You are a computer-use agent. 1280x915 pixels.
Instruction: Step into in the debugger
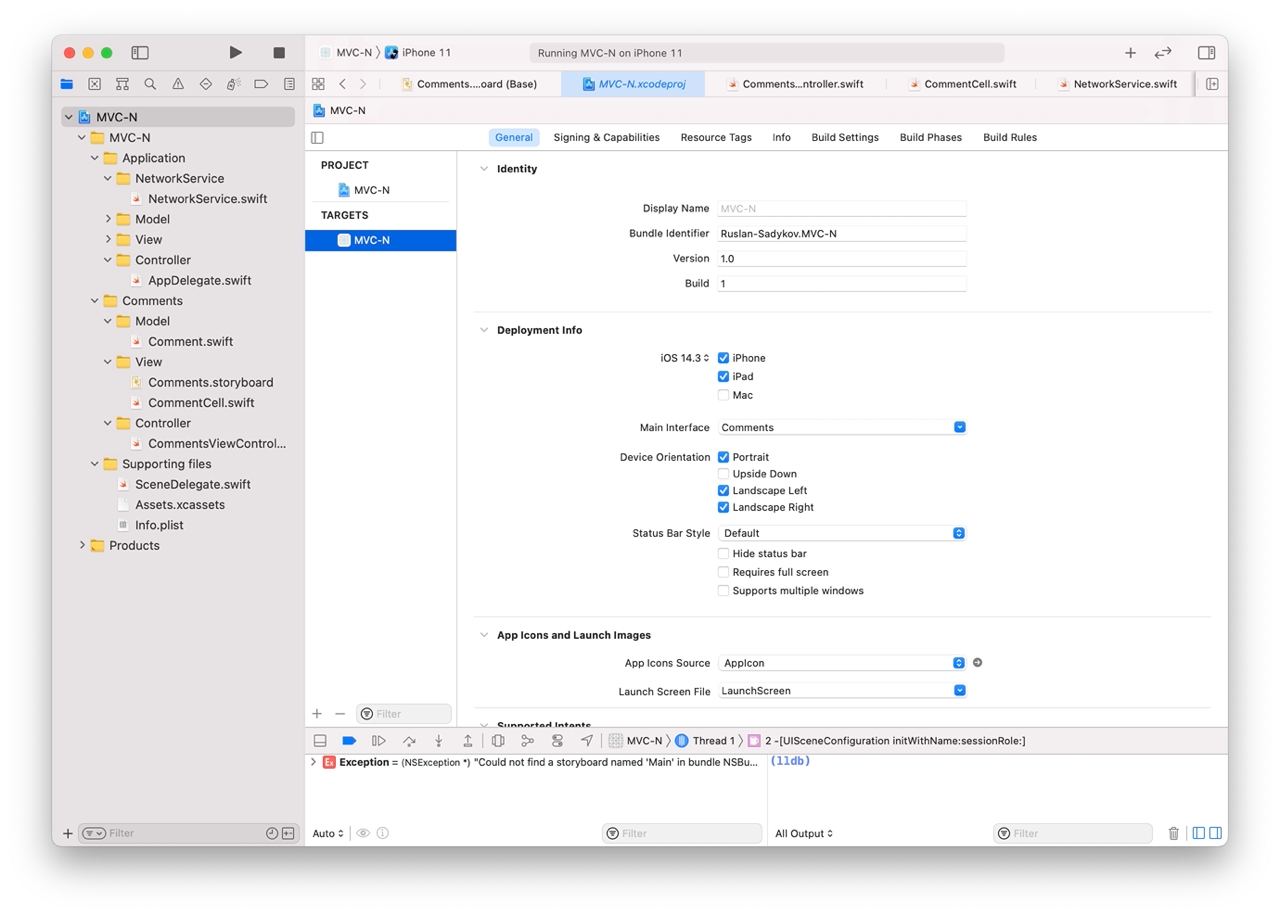[438, 741]
